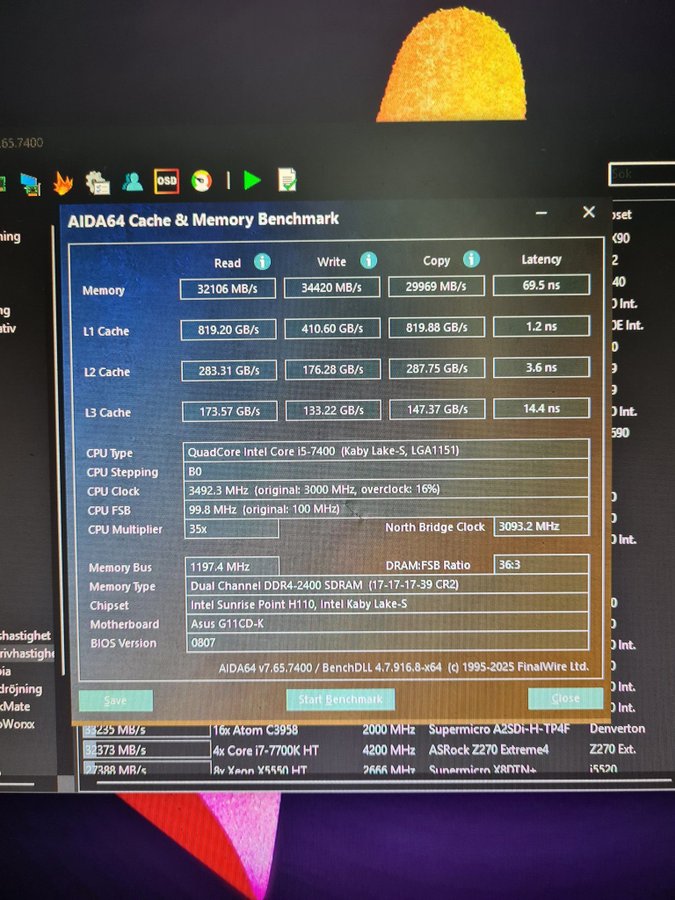The image size is (675, 900).
Task: Click the Motherboard field Asus G11CD-K
Action: pyautogui.click(x=387, y=623)
